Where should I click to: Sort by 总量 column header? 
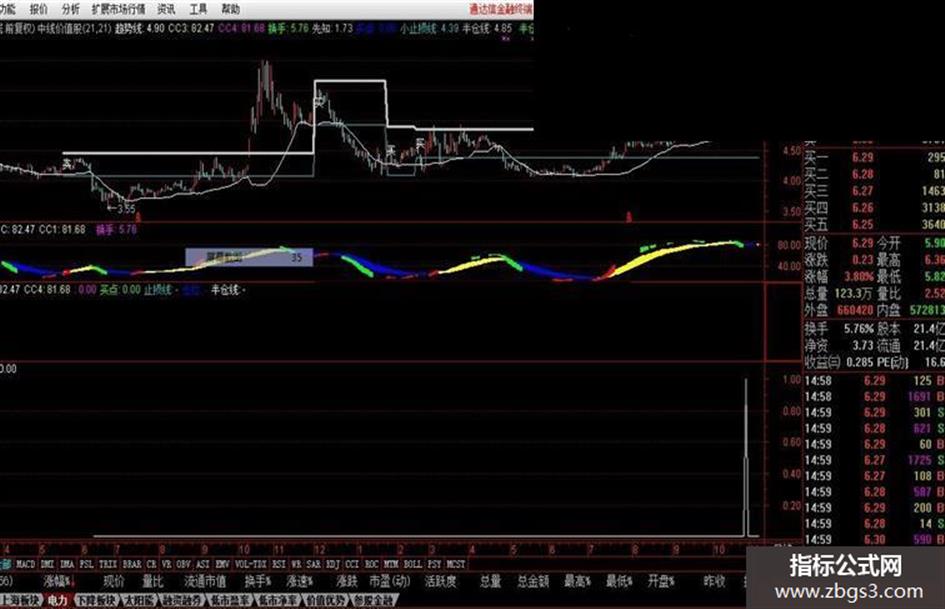(491, 582)
